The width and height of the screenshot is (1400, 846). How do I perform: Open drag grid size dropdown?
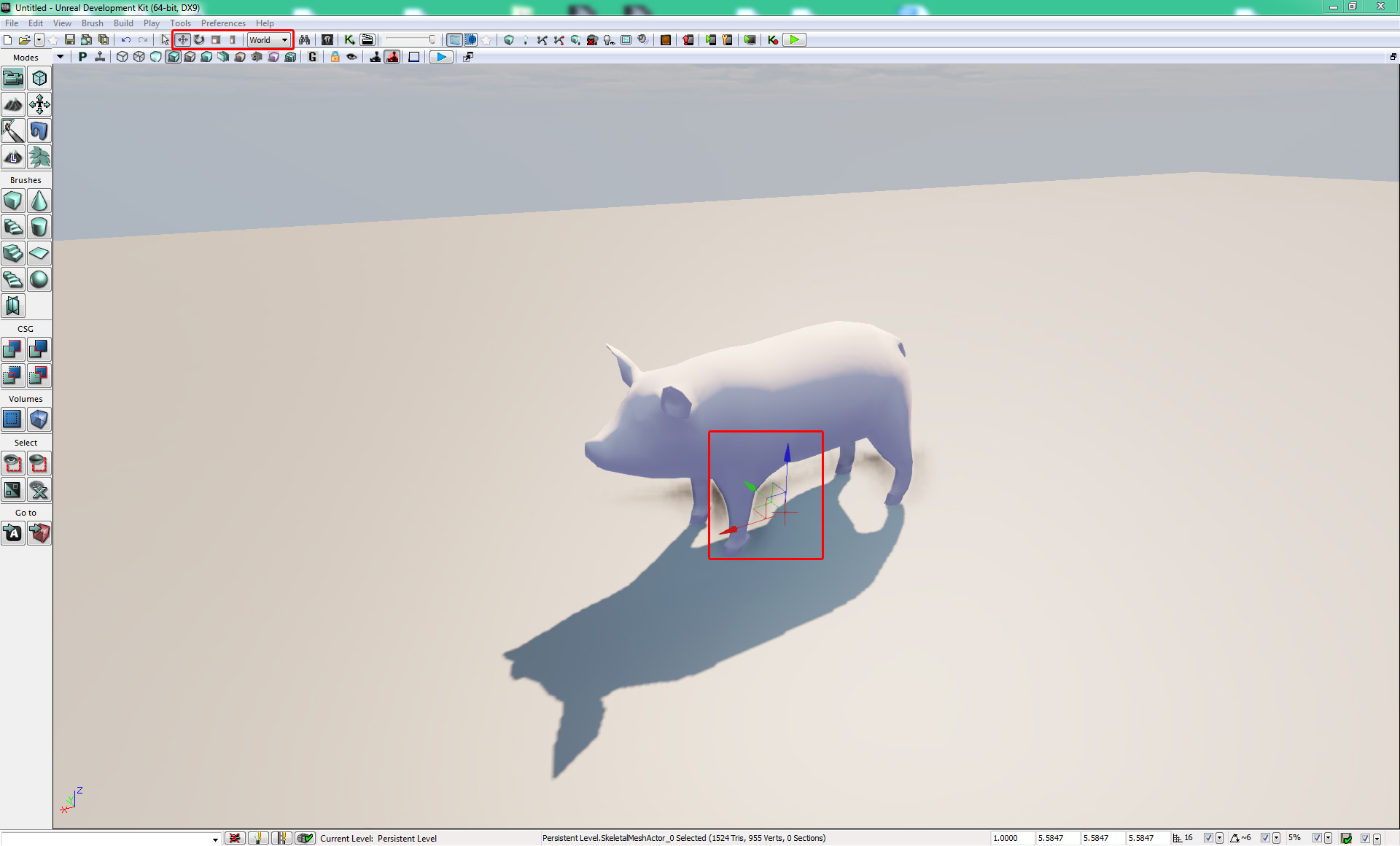[x=1219, y=838]
